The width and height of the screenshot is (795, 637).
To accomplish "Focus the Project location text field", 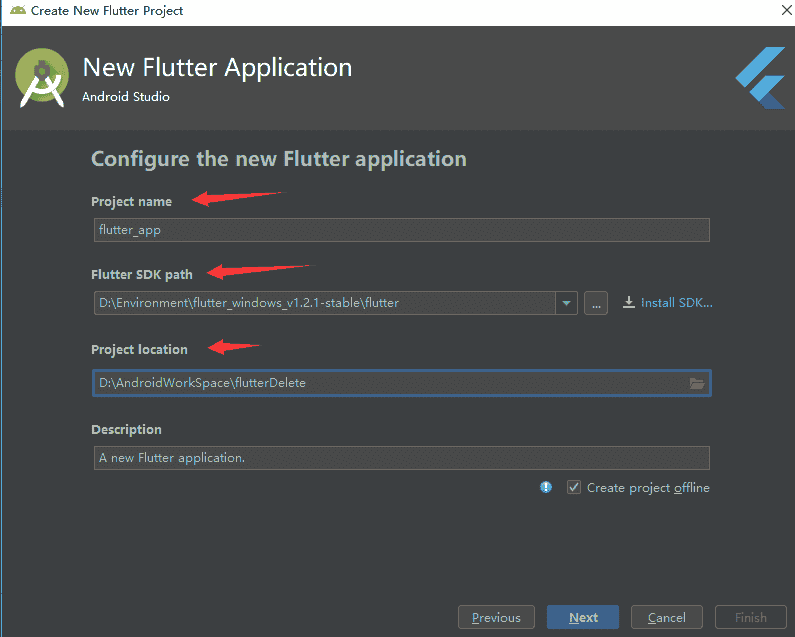I will [x=390, y=383].
